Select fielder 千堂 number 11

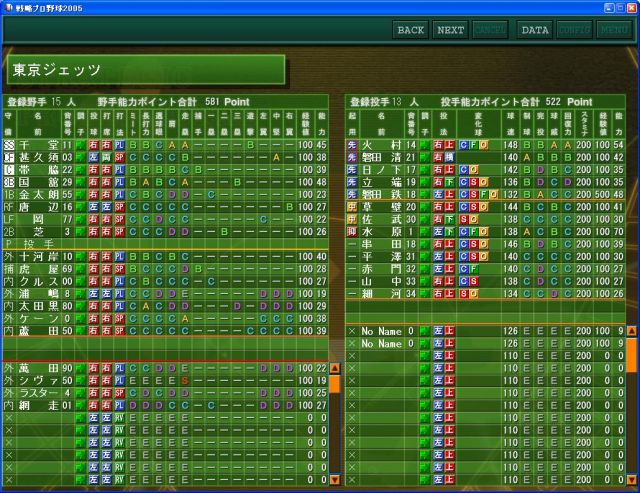[165, 145]
